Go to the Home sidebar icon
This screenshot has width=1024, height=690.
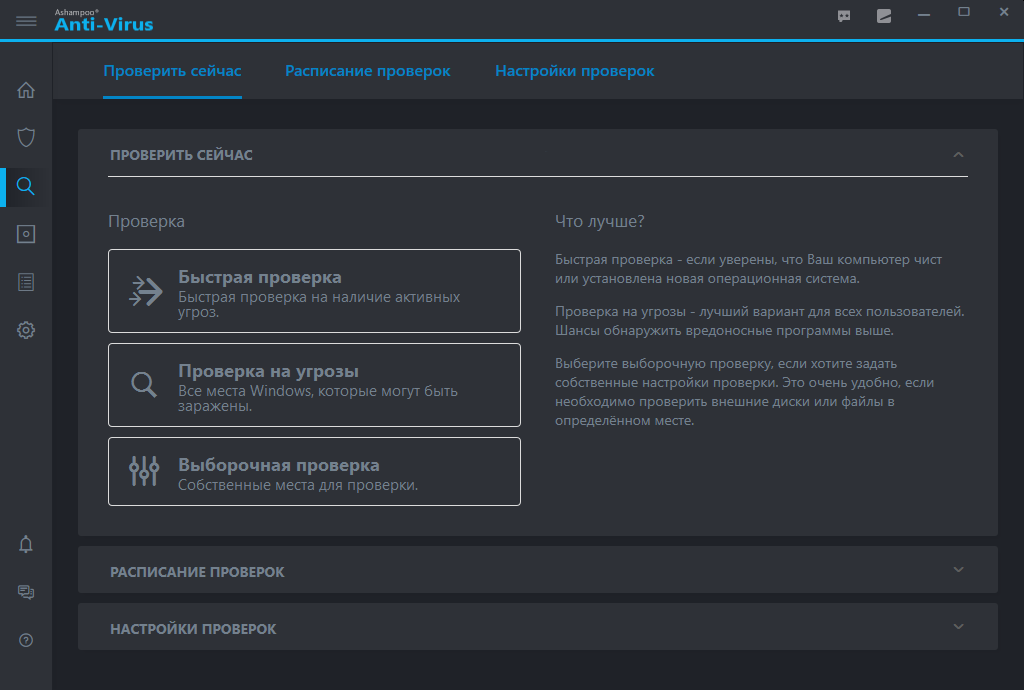(26, 90)
